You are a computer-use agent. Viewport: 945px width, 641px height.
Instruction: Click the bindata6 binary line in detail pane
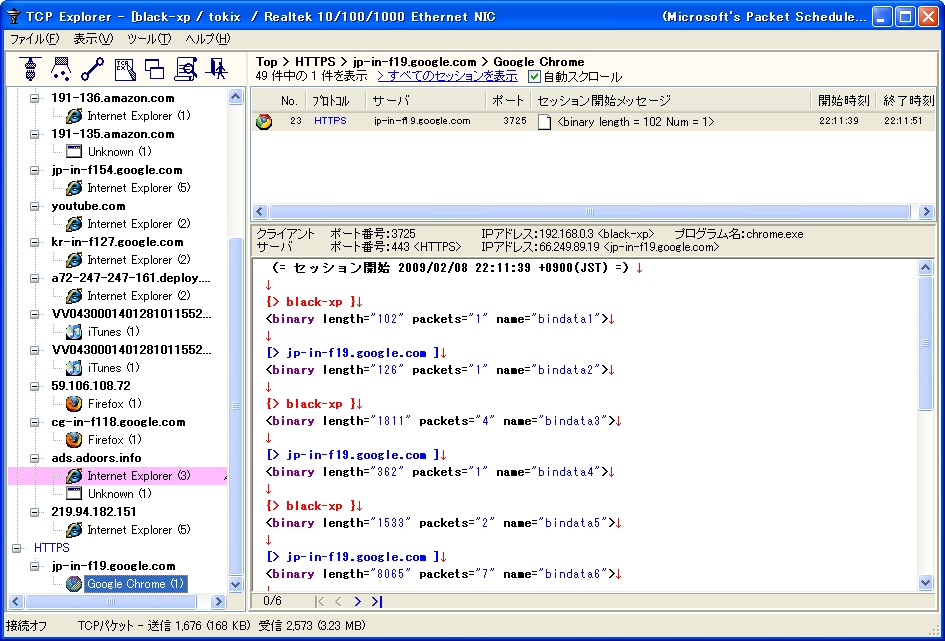tap(443, 574)
